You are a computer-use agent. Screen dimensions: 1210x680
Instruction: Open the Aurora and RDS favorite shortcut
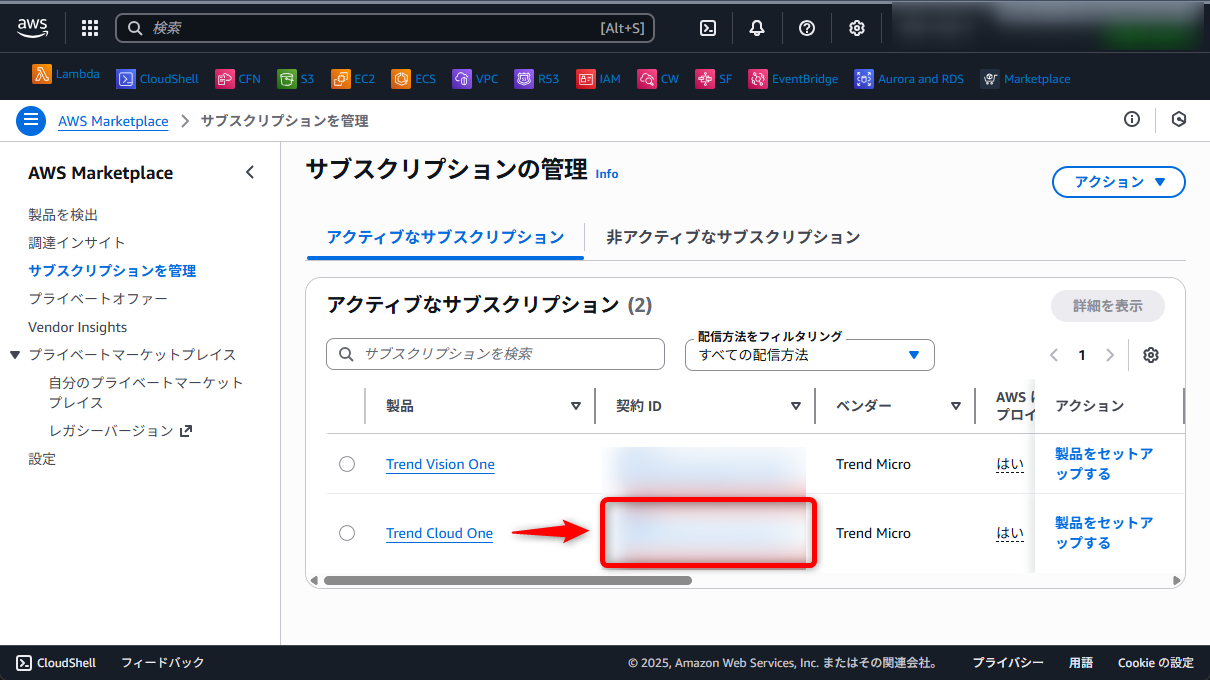[x=909, y=79]
